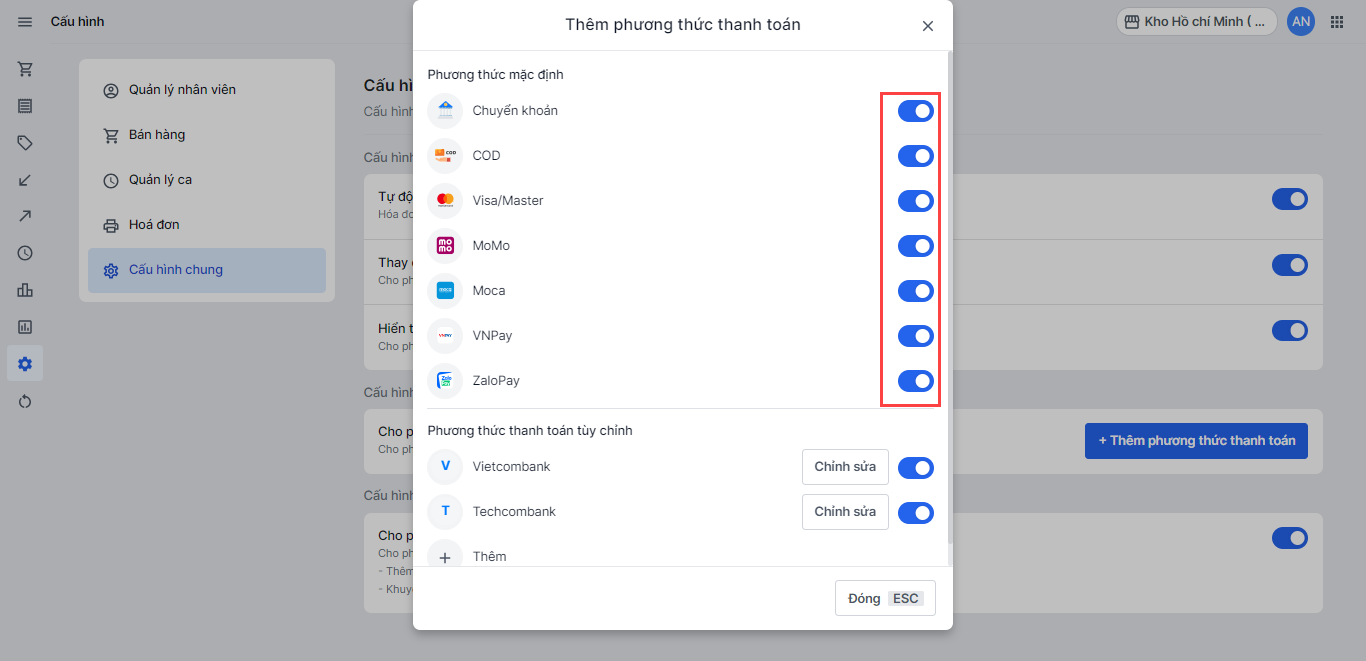Open the apps grid icon in top bar
Image resolution: width=1366 pixels, height=661 pixels.
pos(1337,22)
